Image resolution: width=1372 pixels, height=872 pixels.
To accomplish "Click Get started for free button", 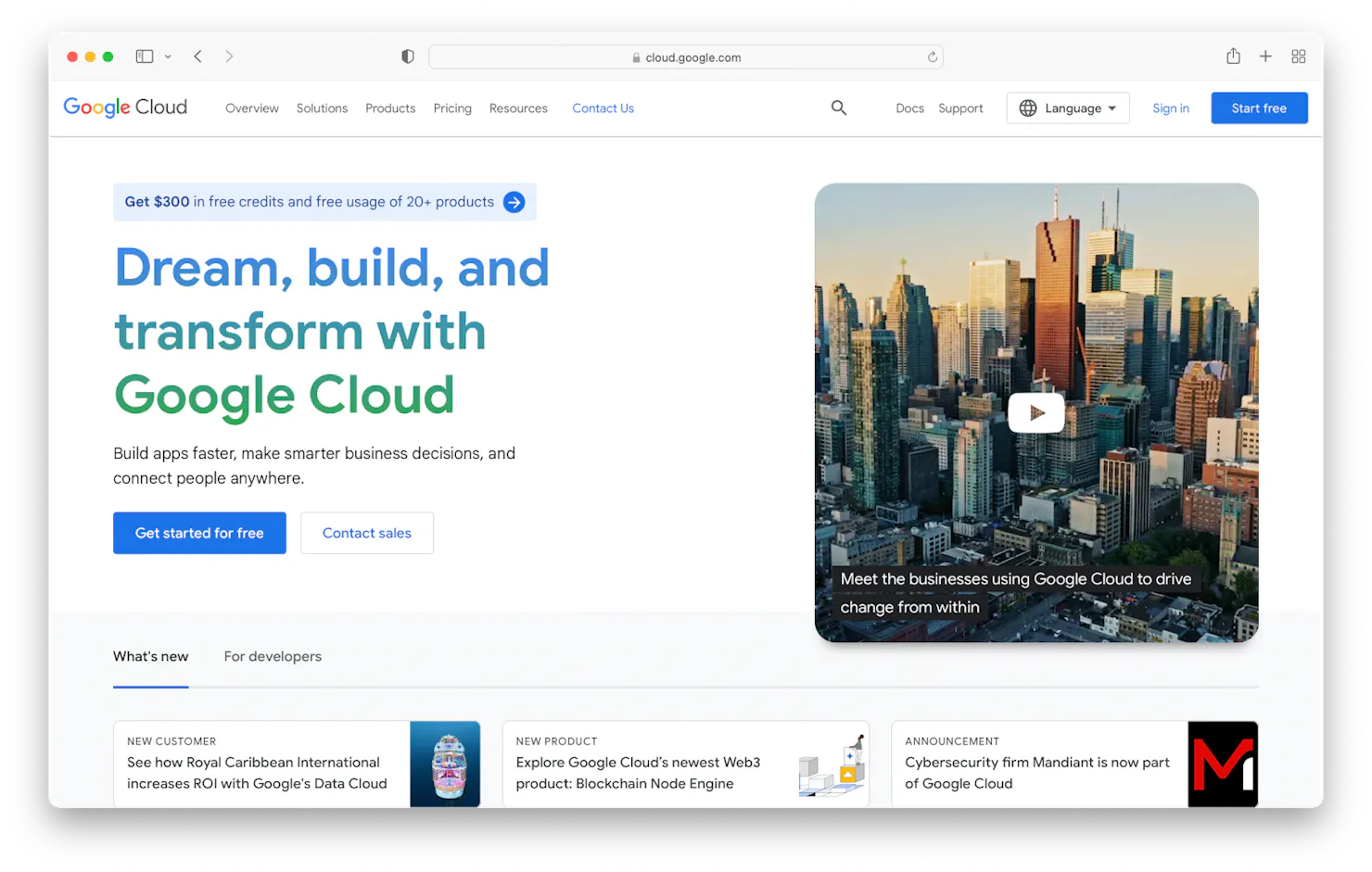I will tap(199, 533).
